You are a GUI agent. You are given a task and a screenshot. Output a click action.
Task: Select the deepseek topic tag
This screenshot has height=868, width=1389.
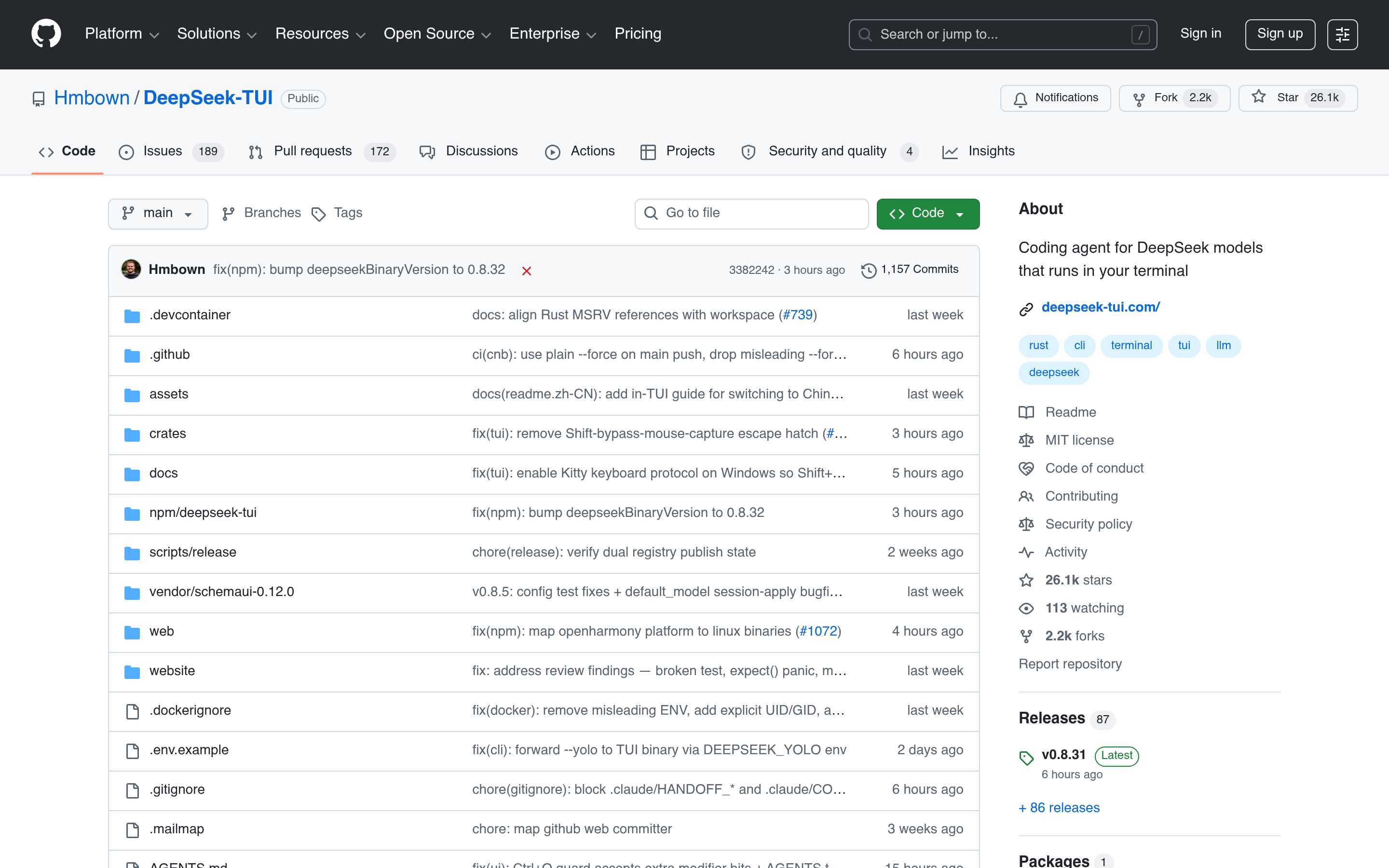coord(1054,373)
